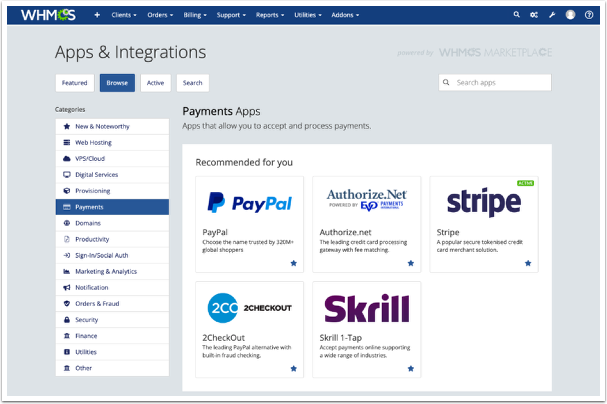
Task: Open the PayPal app card
Action: click(250, 224)
